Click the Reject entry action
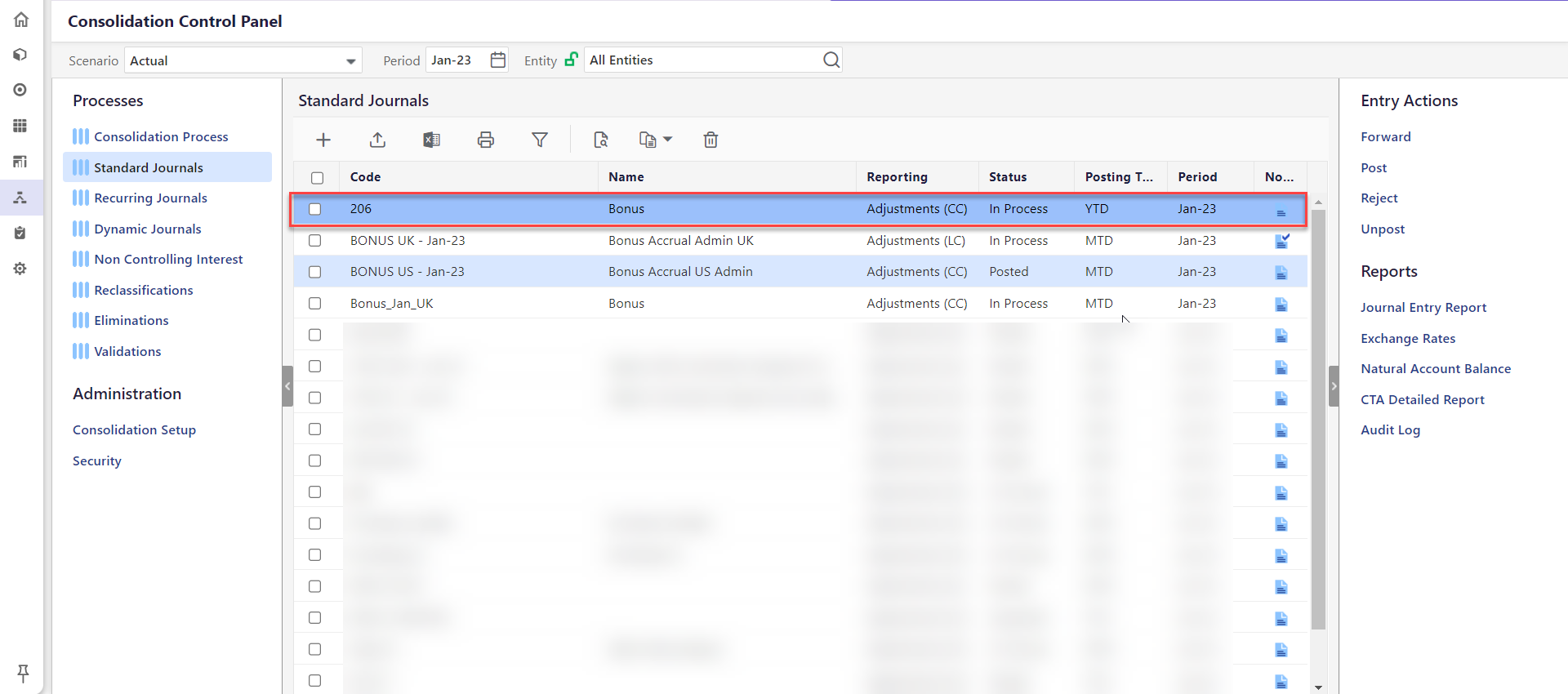Viewport: 1568px width, 694px height. pos(1379,198)
